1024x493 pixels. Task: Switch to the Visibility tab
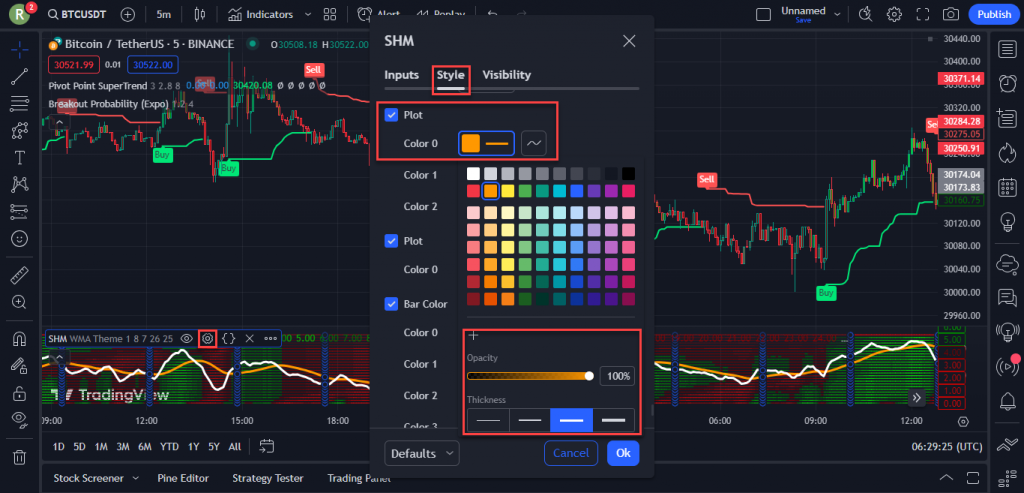[x=507, y=74]
